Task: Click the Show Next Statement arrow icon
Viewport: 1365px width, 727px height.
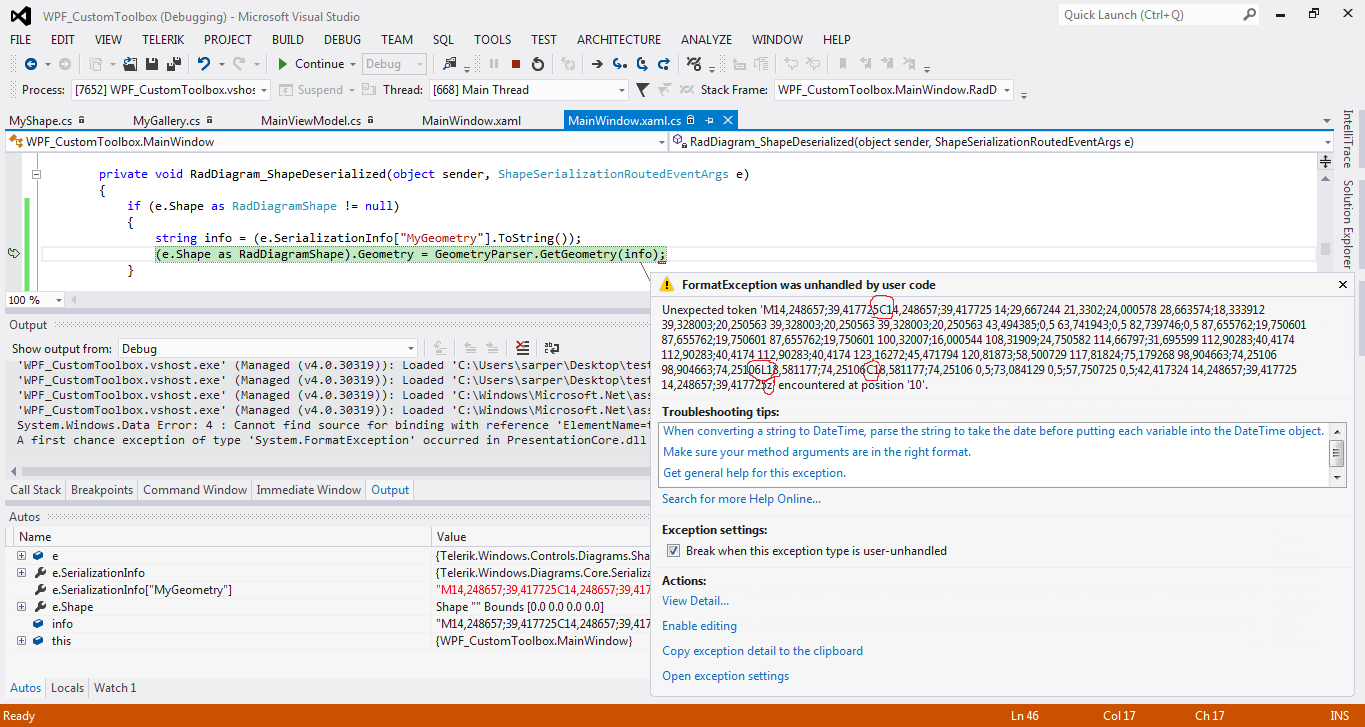Action: coord(597,64)
